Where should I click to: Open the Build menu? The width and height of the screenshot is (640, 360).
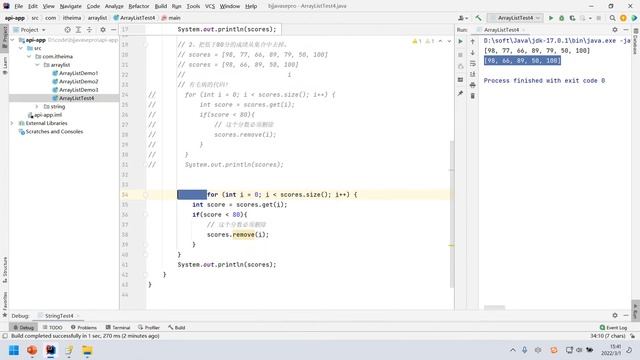coord(161,6)
